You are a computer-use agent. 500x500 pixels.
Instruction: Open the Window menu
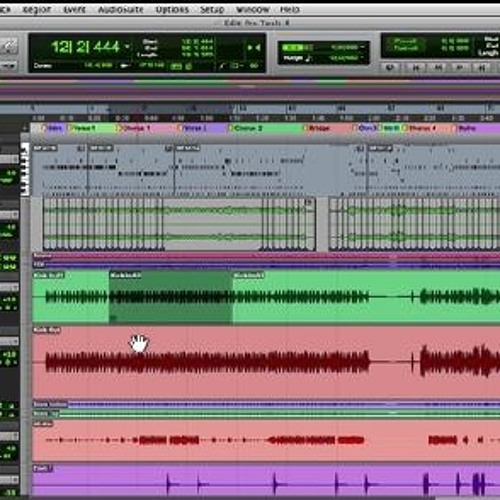coord(252,10)
